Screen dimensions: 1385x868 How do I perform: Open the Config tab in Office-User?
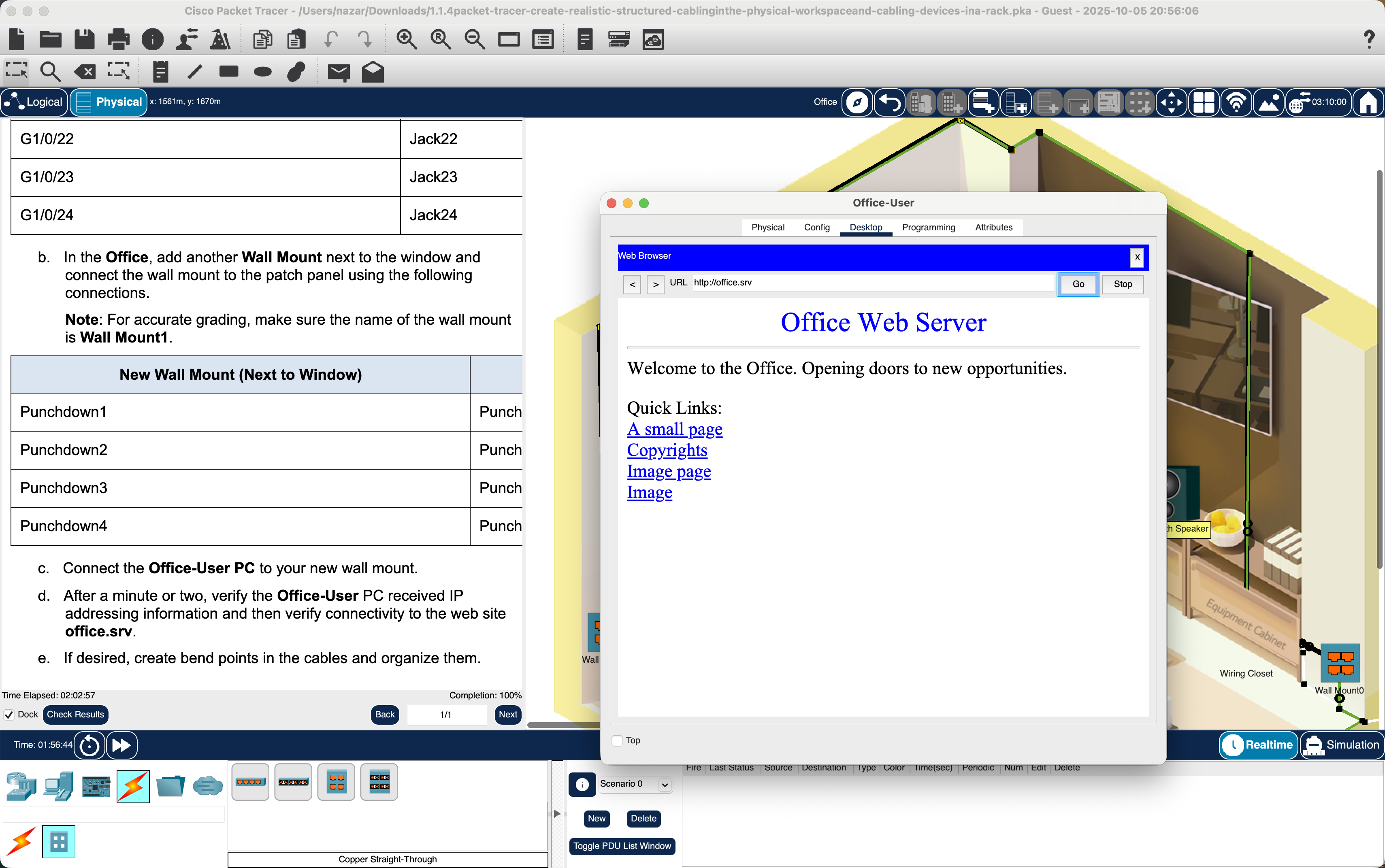tap(816, 228)
